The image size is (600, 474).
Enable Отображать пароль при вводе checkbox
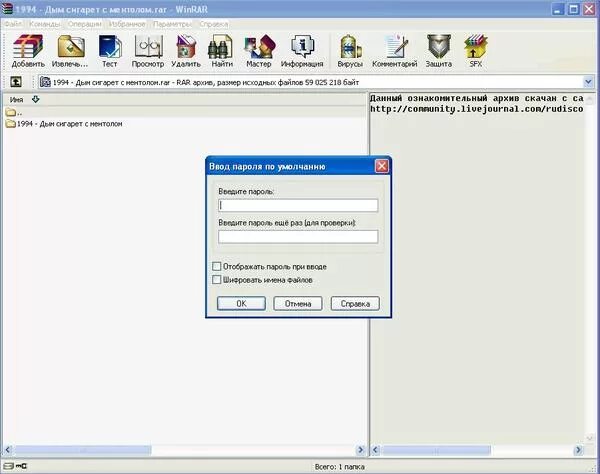[x=217, y=266]
